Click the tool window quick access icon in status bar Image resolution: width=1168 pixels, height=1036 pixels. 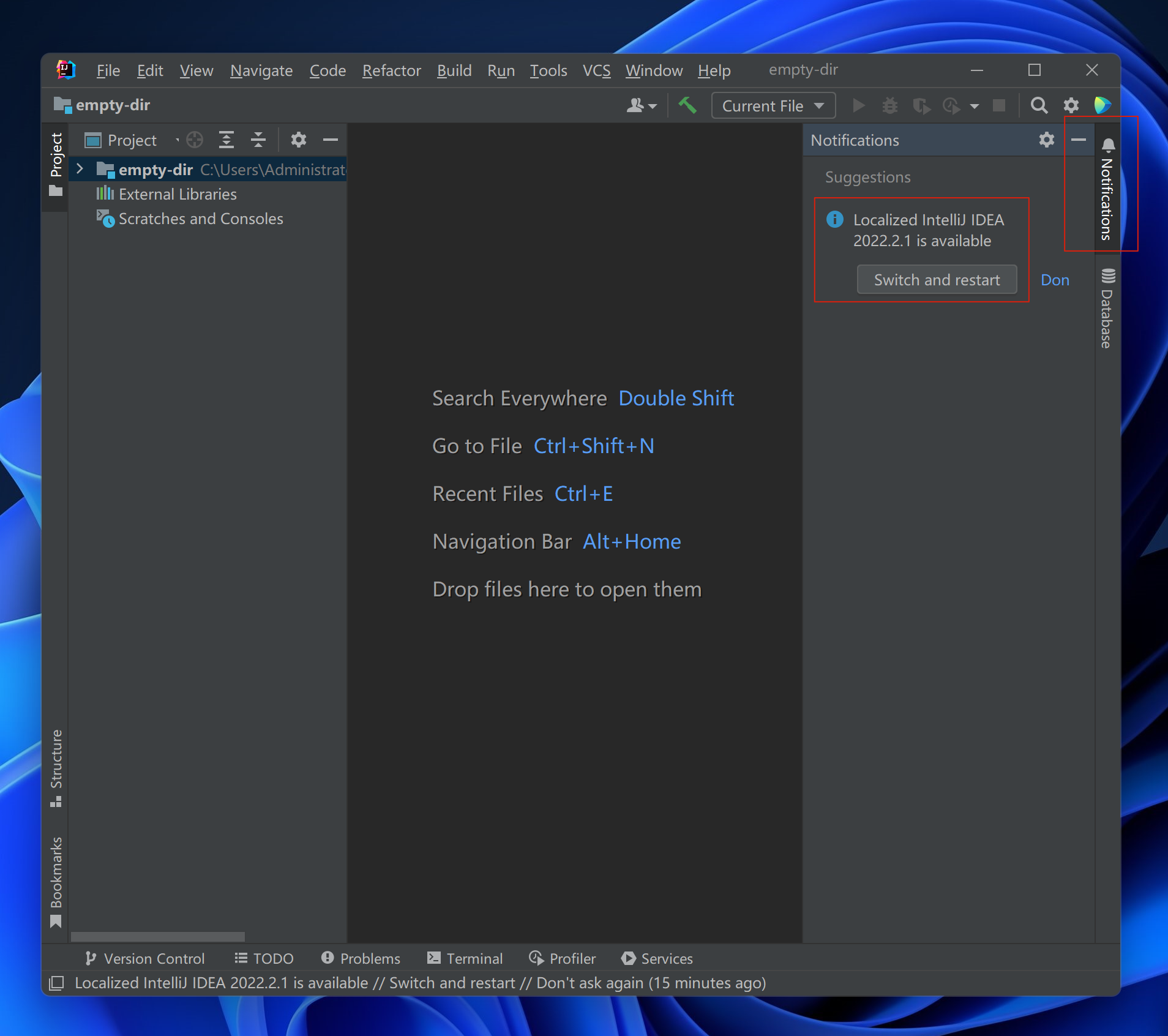(x=56, y=983)
